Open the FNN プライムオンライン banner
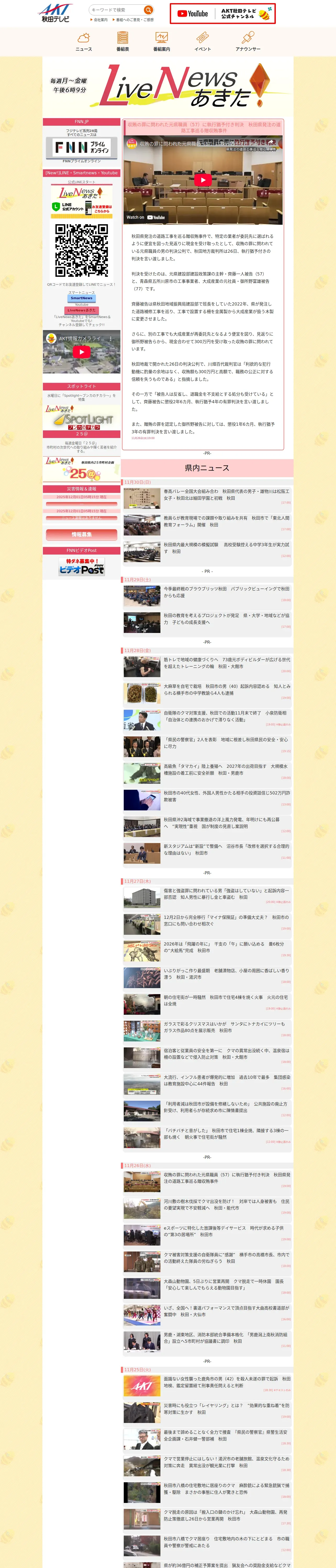The height and width of the screenshot is (1568, 336). pyautogui.click(x=82, y=147)
